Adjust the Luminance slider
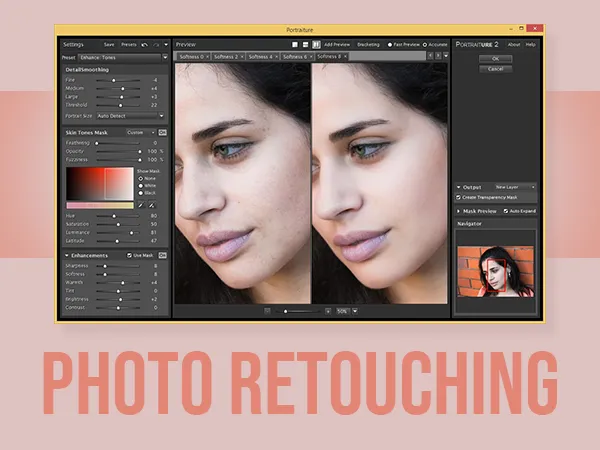This screenshot has height=450, width=600. coord(118,233)
